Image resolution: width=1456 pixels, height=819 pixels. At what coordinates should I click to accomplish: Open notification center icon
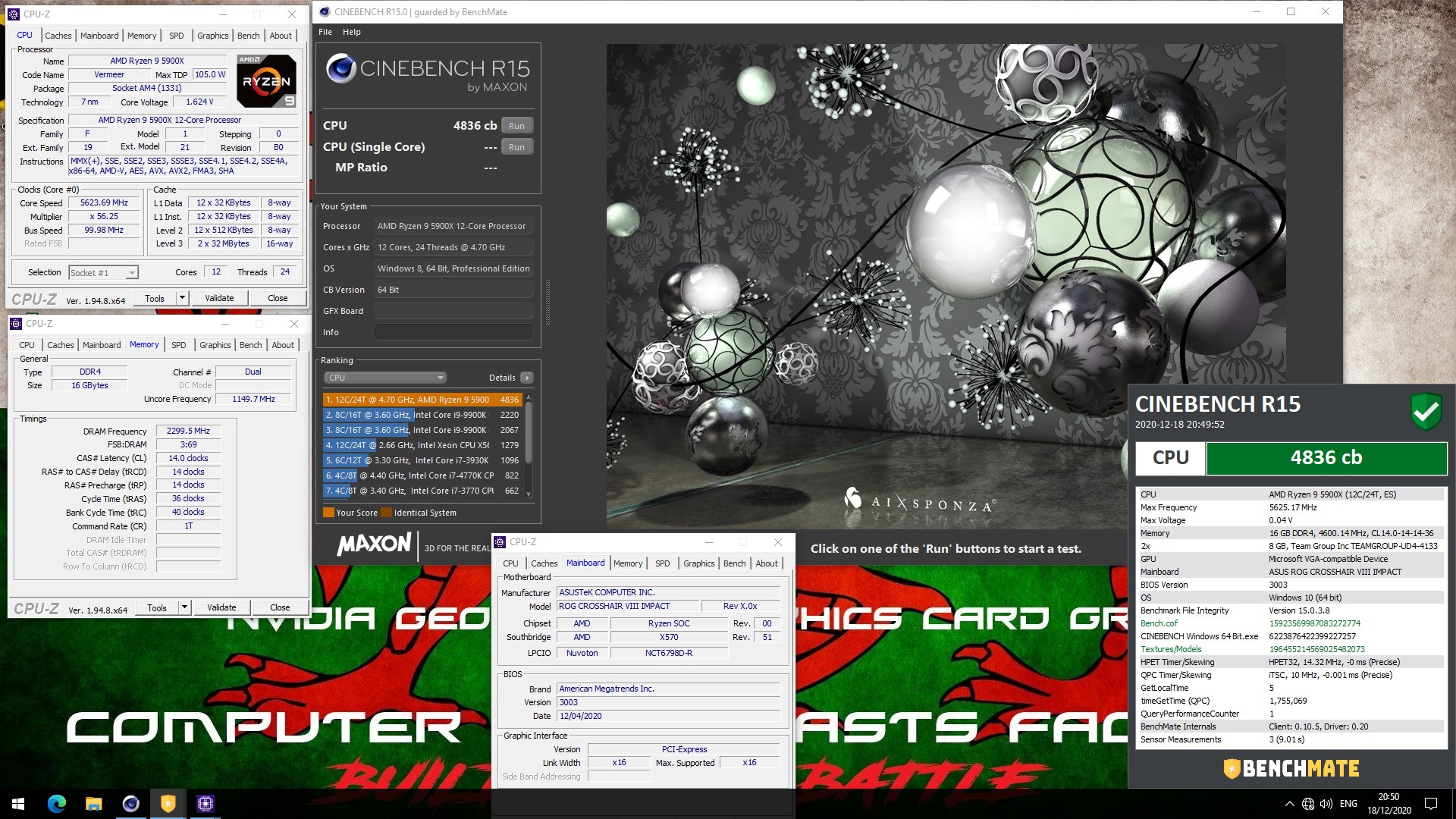pyautogui.click(x=1431, y=804)
